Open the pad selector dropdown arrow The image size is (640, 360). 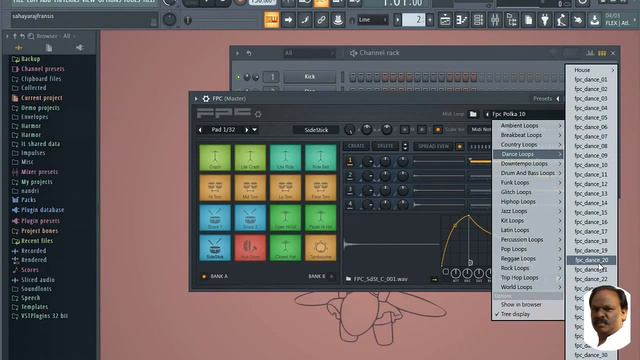pos(255,130)
